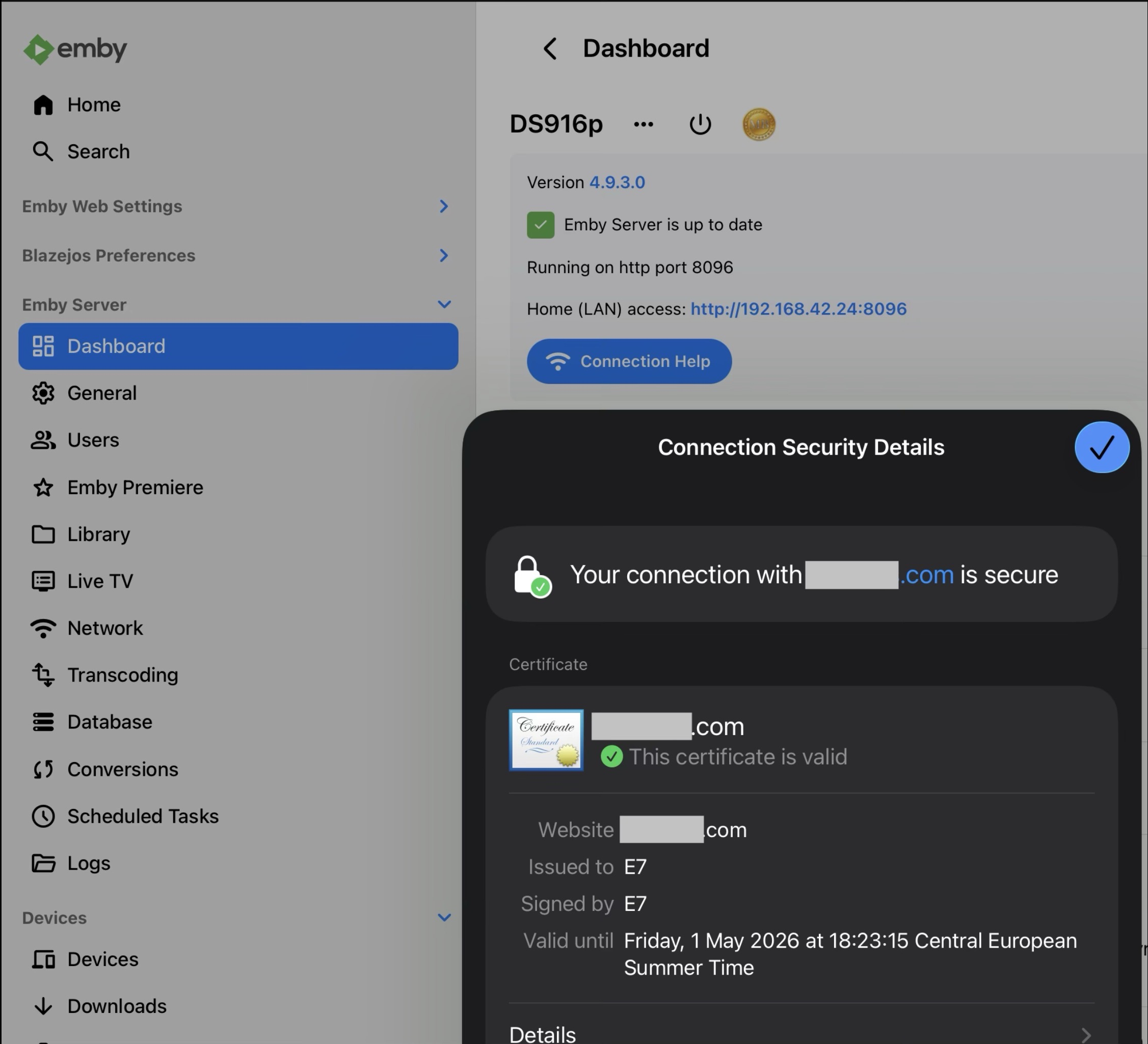Collapse the Devices section
The width and height of the screenshot is (1148, 1044).
[x=444, y=918]
